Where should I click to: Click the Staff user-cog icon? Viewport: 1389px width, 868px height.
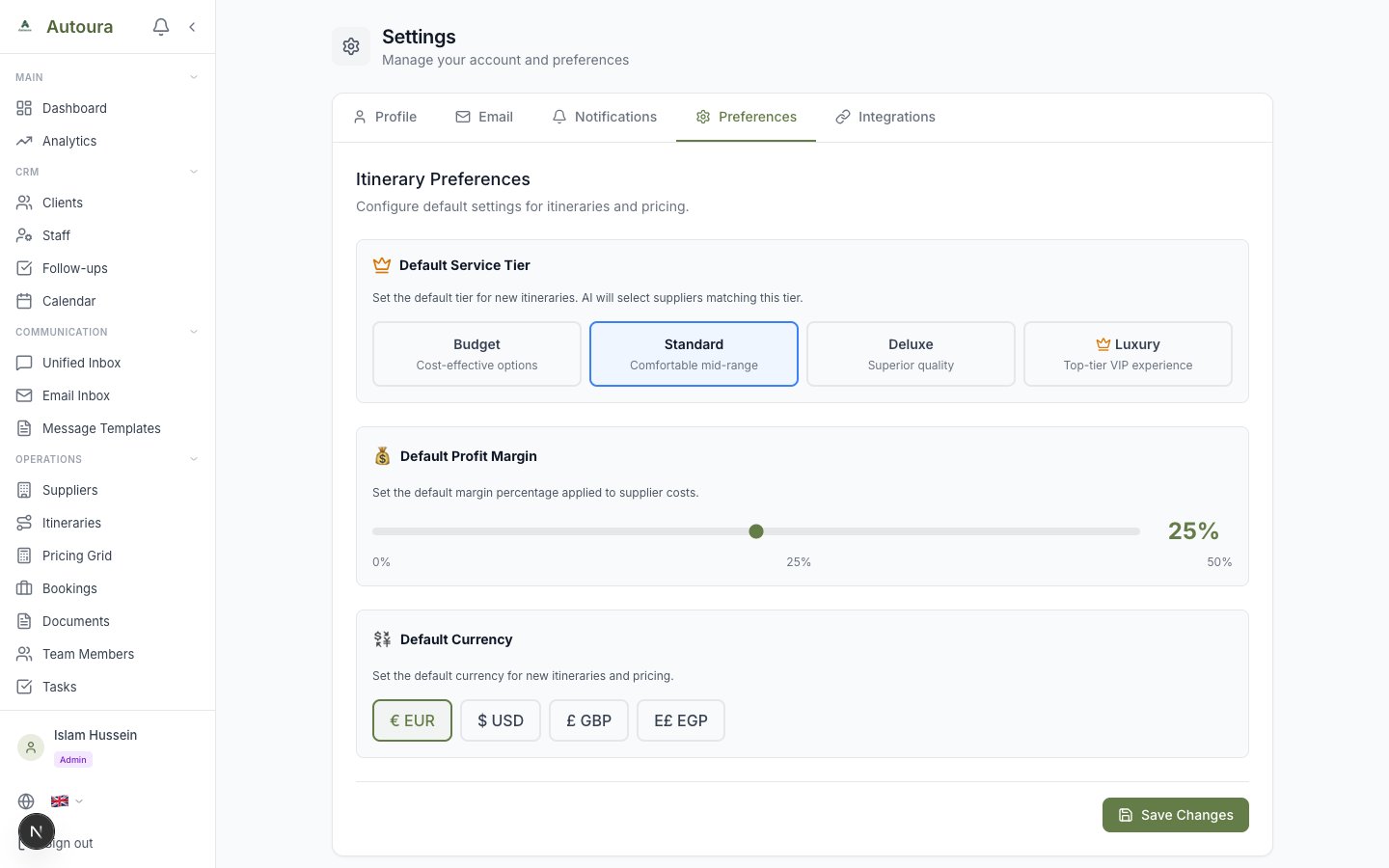[x=24, y=235]
